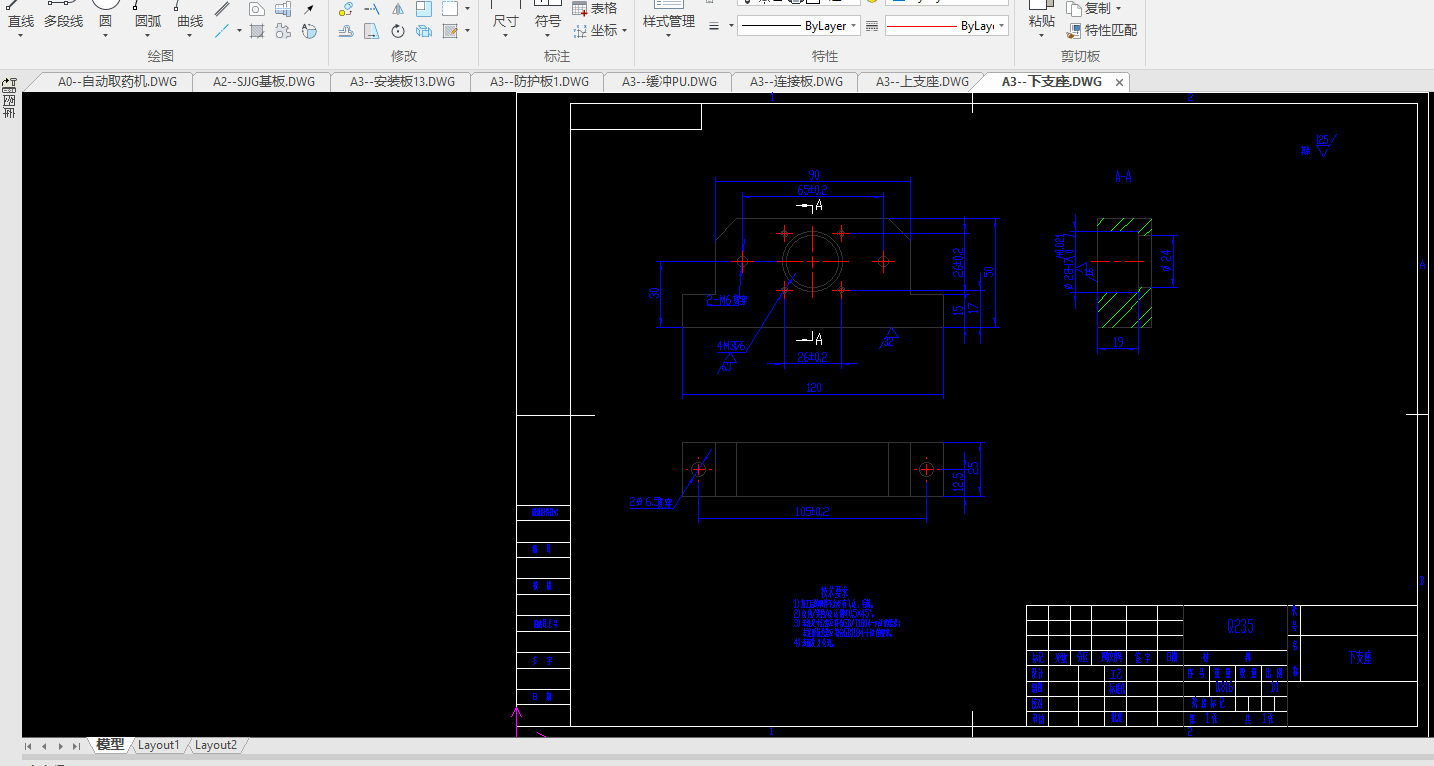The width and height of the screenshot is (1434, 766).
Task: Click the offset icon in 修改 panel
Action: [x=346, y=31]
